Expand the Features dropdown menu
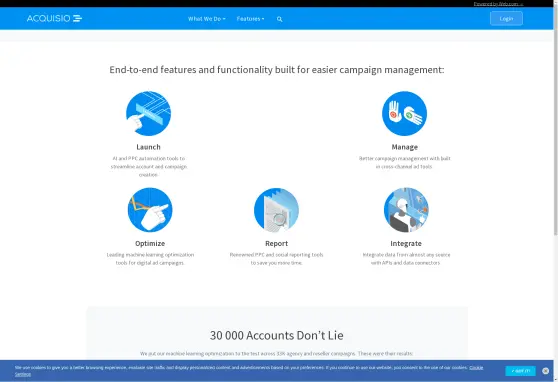 (x=250, y=19)
